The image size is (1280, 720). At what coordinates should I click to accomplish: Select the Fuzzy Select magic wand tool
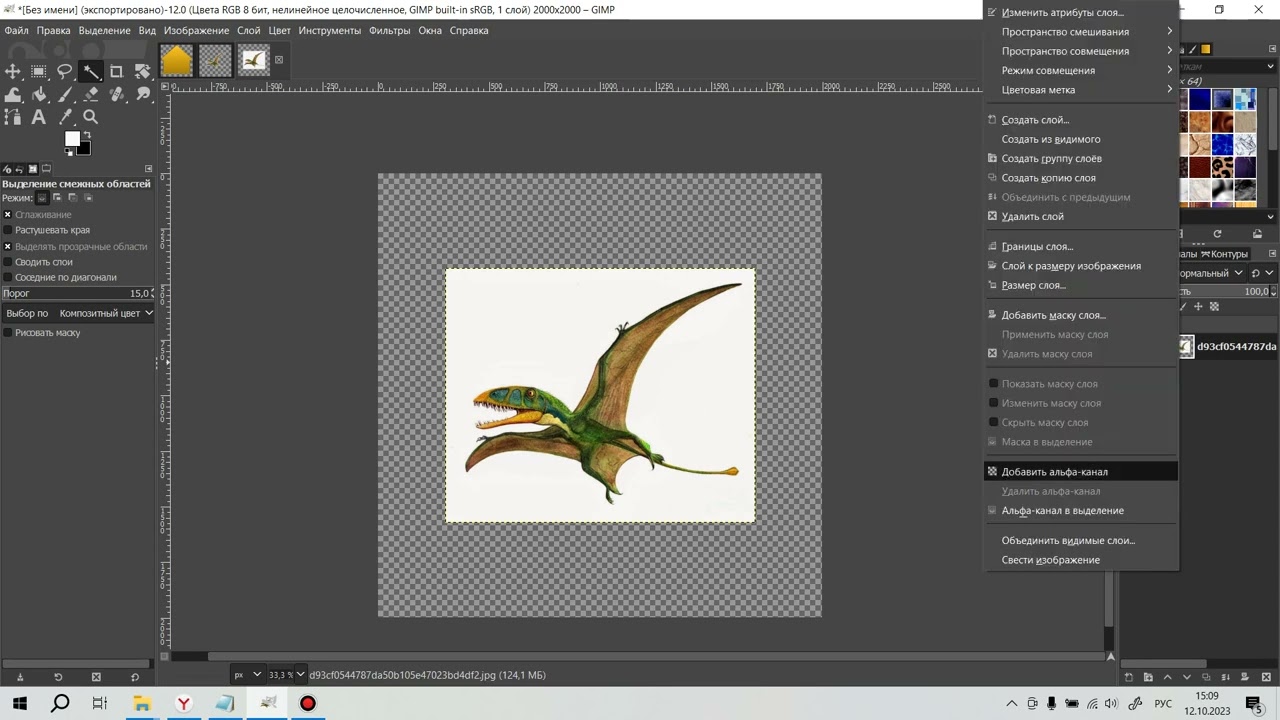(91, 71)
